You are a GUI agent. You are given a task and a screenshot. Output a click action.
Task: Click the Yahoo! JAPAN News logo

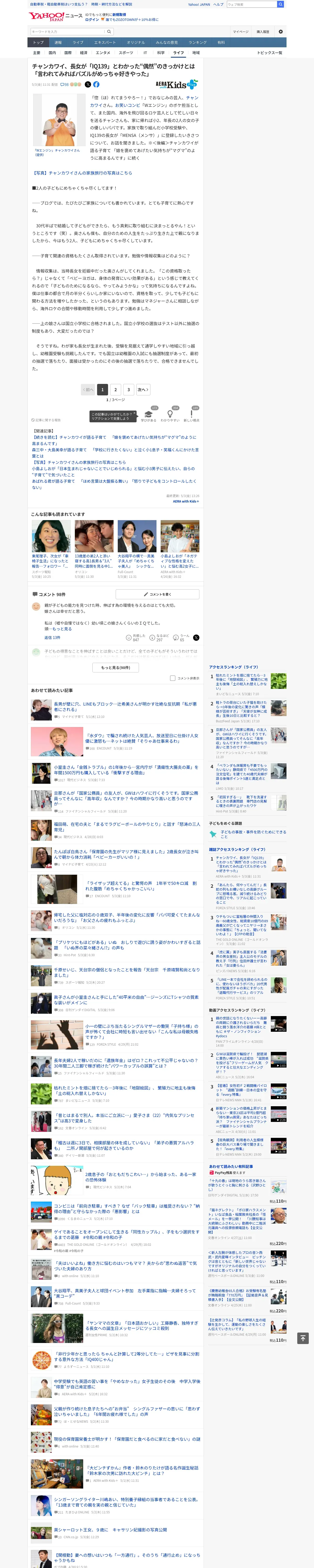55,16
